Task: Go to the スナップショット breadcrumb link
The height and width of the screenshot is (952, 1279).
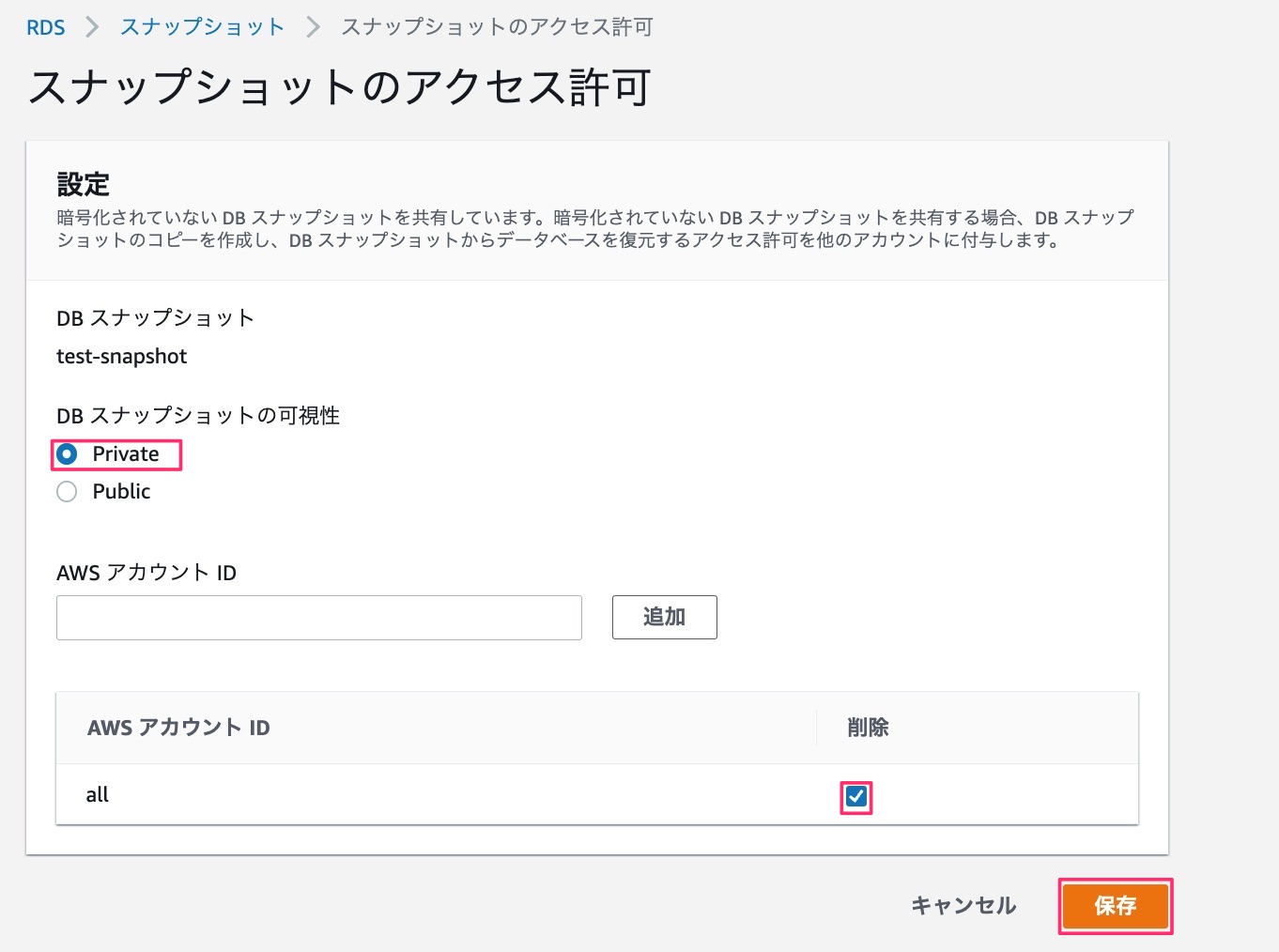Action: [x=202, y=27]
